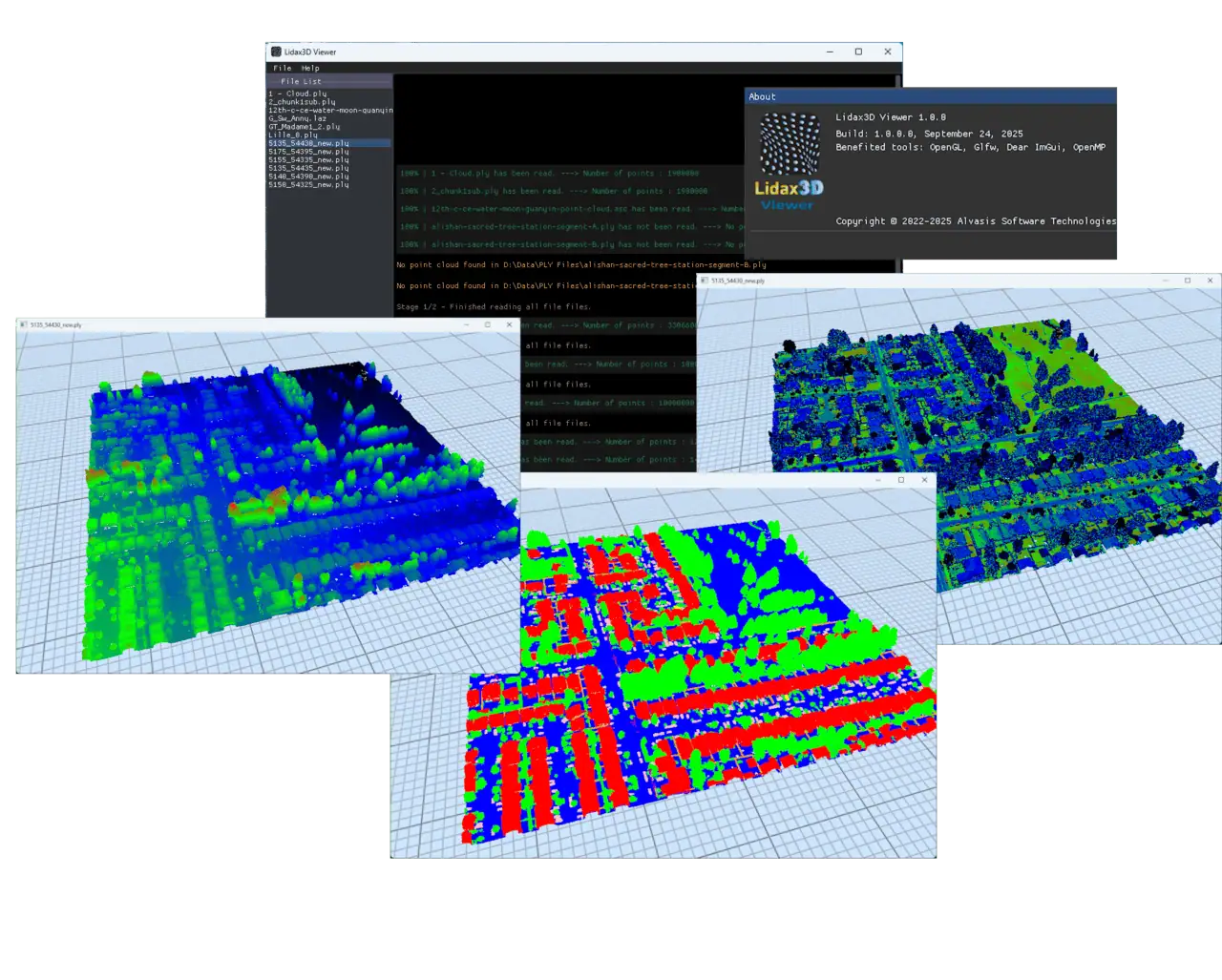Open the Help menu
The width and height of the screenshot is (1222, 980).
tap(310, 68)
